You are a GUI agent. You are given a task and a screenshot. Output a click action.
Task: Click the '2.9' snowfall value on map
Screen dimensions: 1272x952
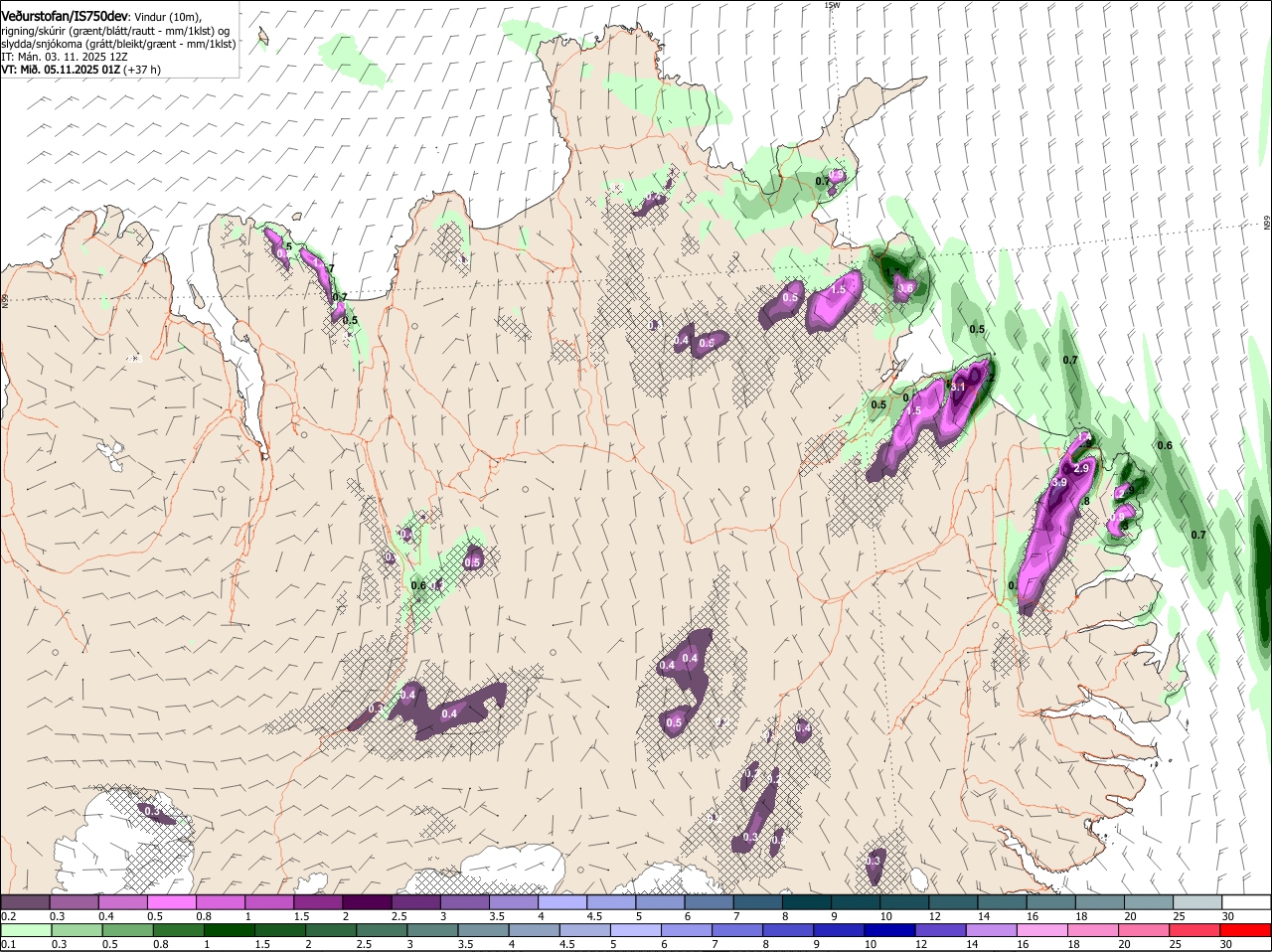(x=1082, y=468)
